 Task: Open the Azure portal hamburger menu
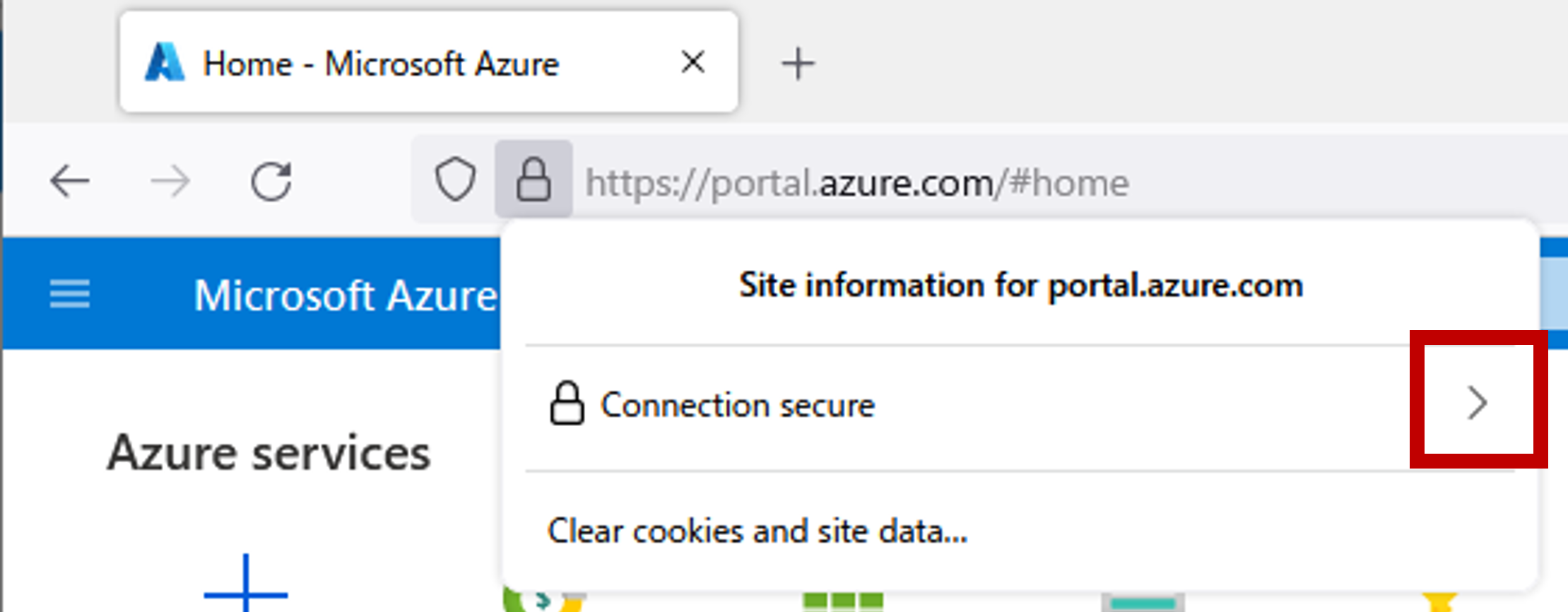69,295
